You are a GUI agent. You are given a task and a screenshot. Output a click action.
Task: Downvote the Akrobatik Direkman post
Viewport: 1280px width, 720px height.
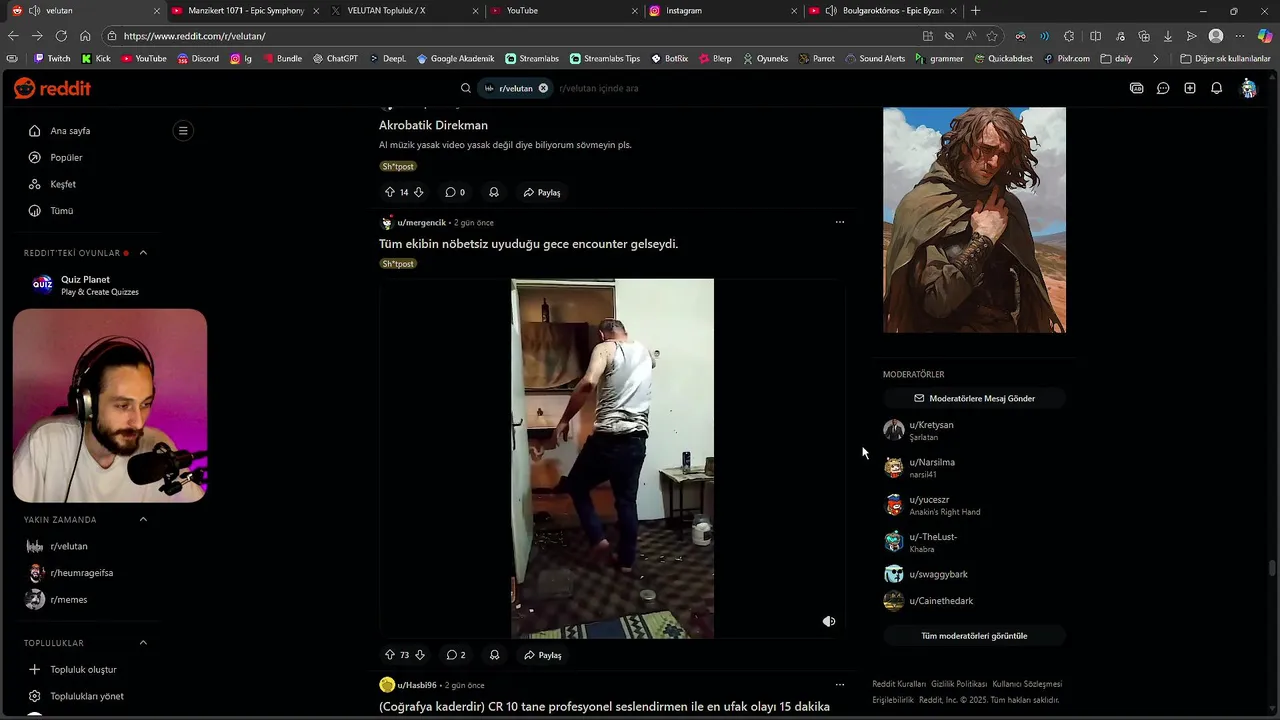click(419, 192)
